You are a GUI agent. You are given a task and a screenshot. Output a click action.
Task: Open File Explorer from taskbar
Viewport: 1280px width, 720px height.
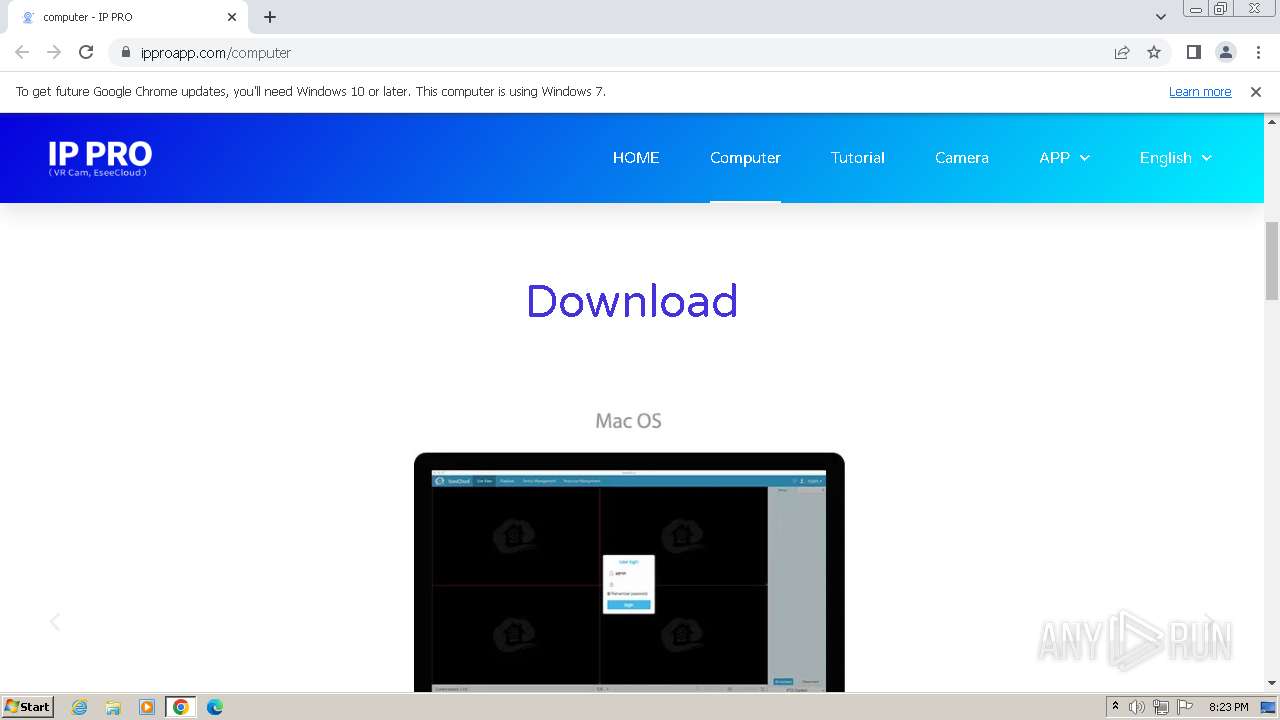click(113, 707)
